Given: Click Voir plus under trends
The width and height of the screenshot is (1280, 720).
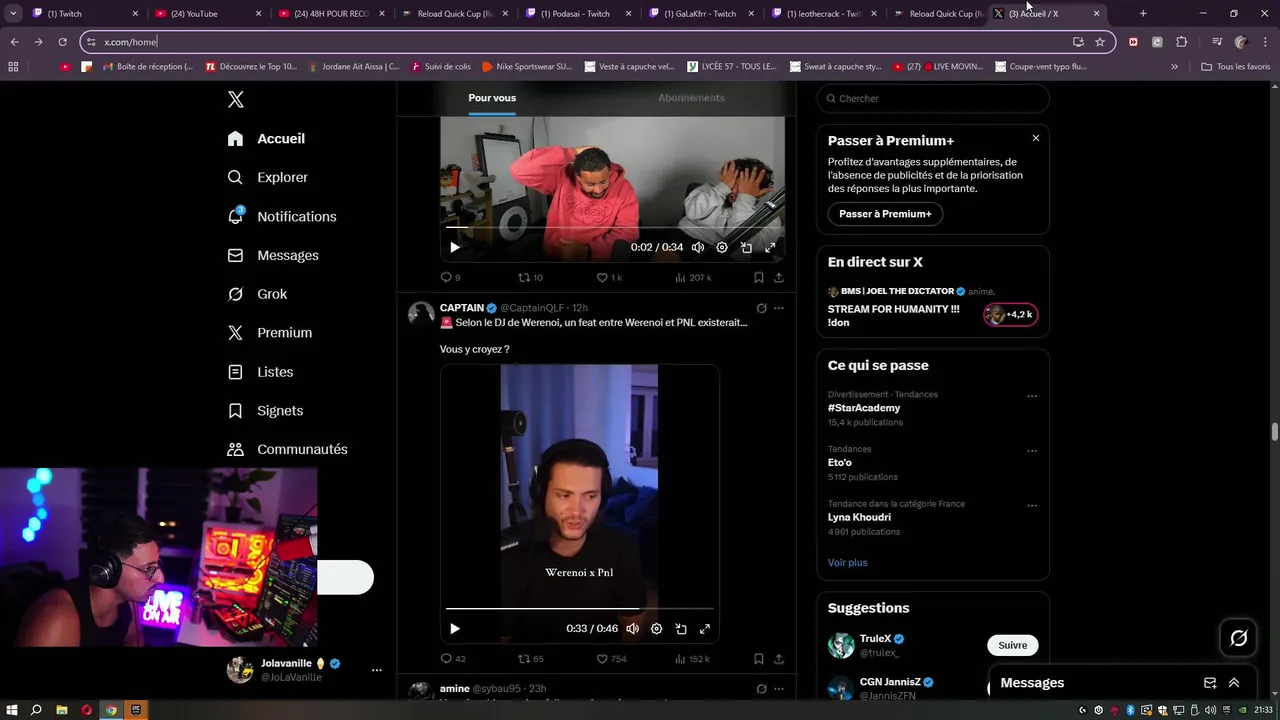Looking at the screenshot, I should (847, 563).
